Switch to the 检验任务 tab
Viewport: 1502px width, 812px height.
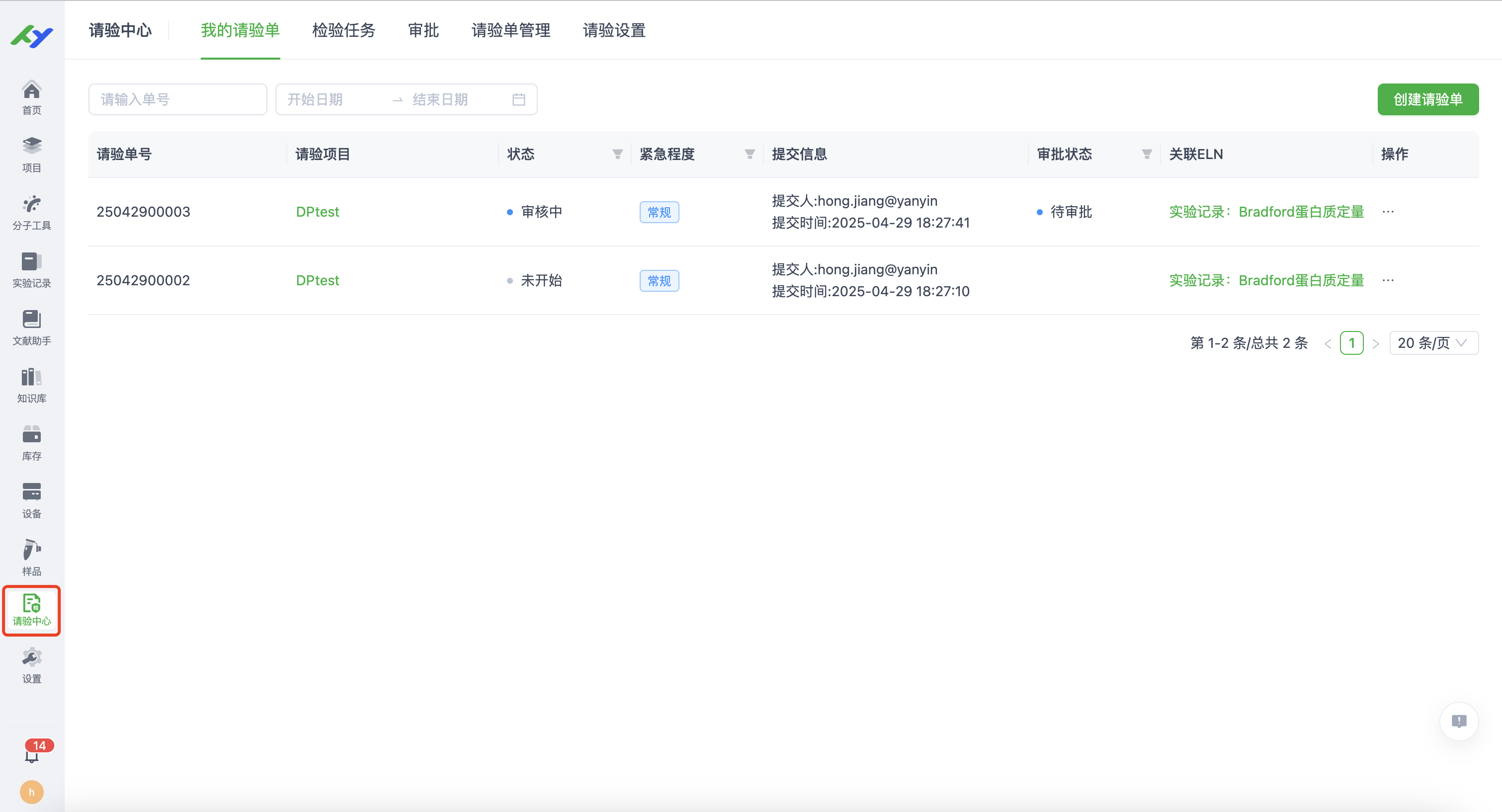343,30
